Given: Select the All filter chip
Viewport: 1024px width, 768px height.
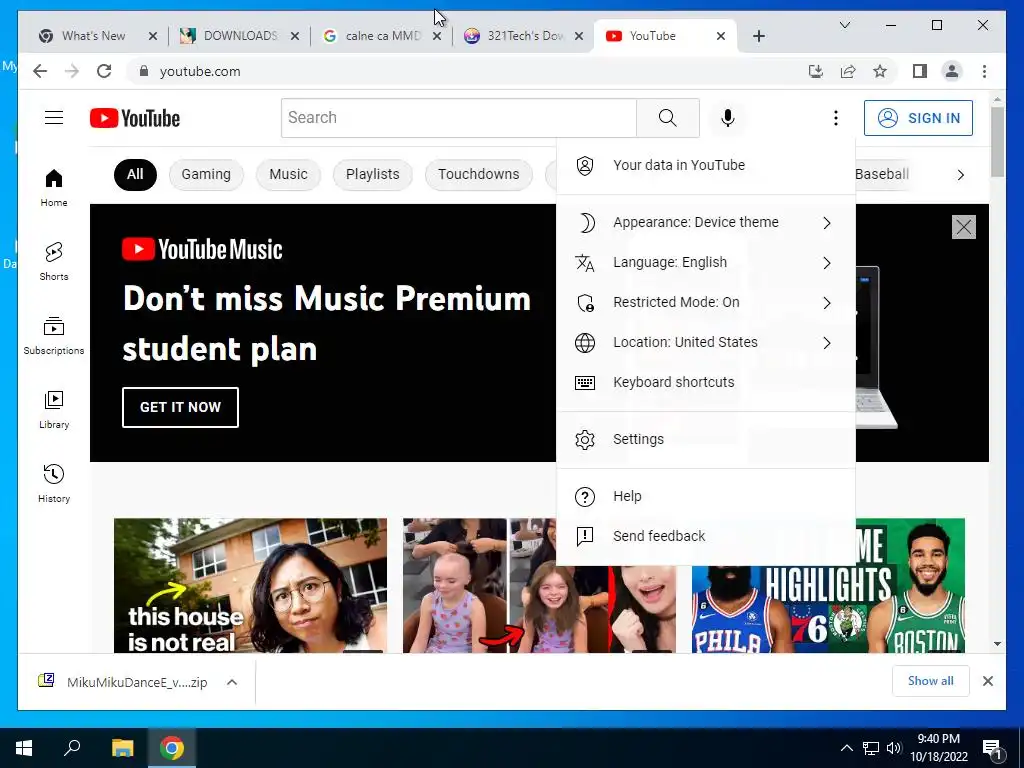Looking at the screenshot, I should tap(135, 174).
